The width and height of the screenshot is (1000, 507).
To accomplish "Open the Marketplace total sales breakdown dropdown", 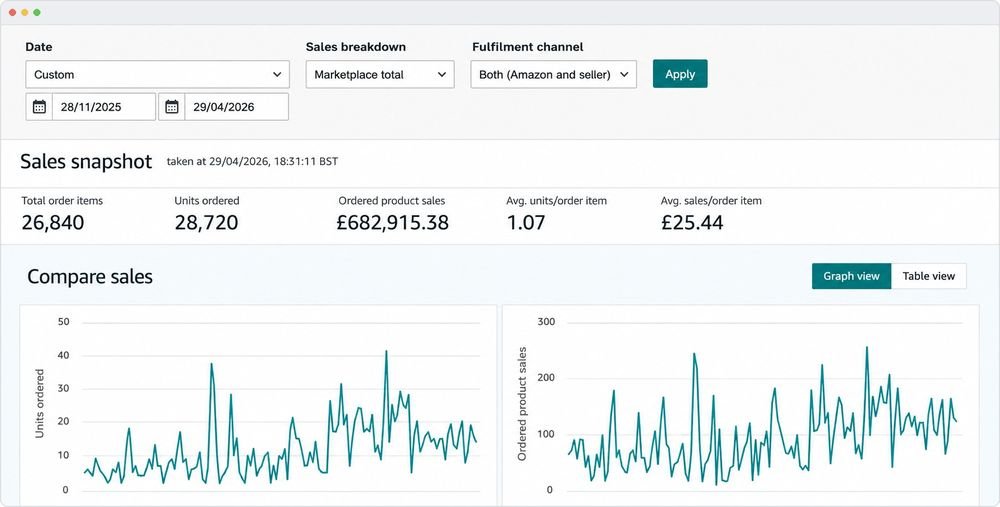I will pyautogui.click(x=380, y=75).
